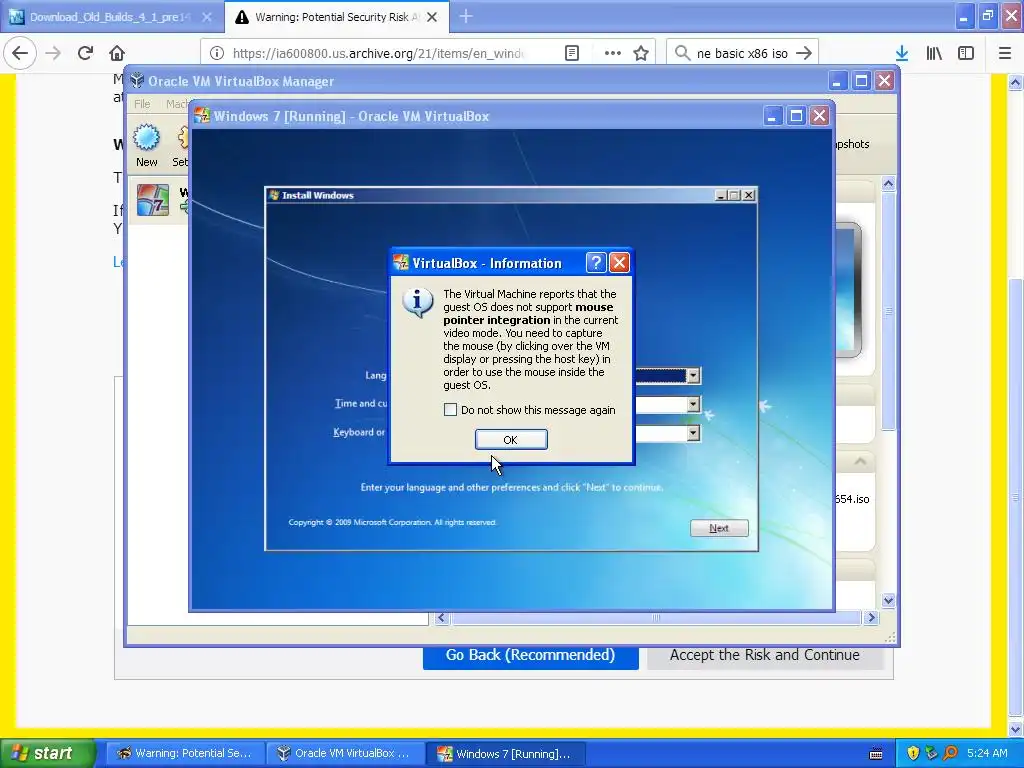
Task: Click Next in Install Windows
Action: tap(719, 528)
